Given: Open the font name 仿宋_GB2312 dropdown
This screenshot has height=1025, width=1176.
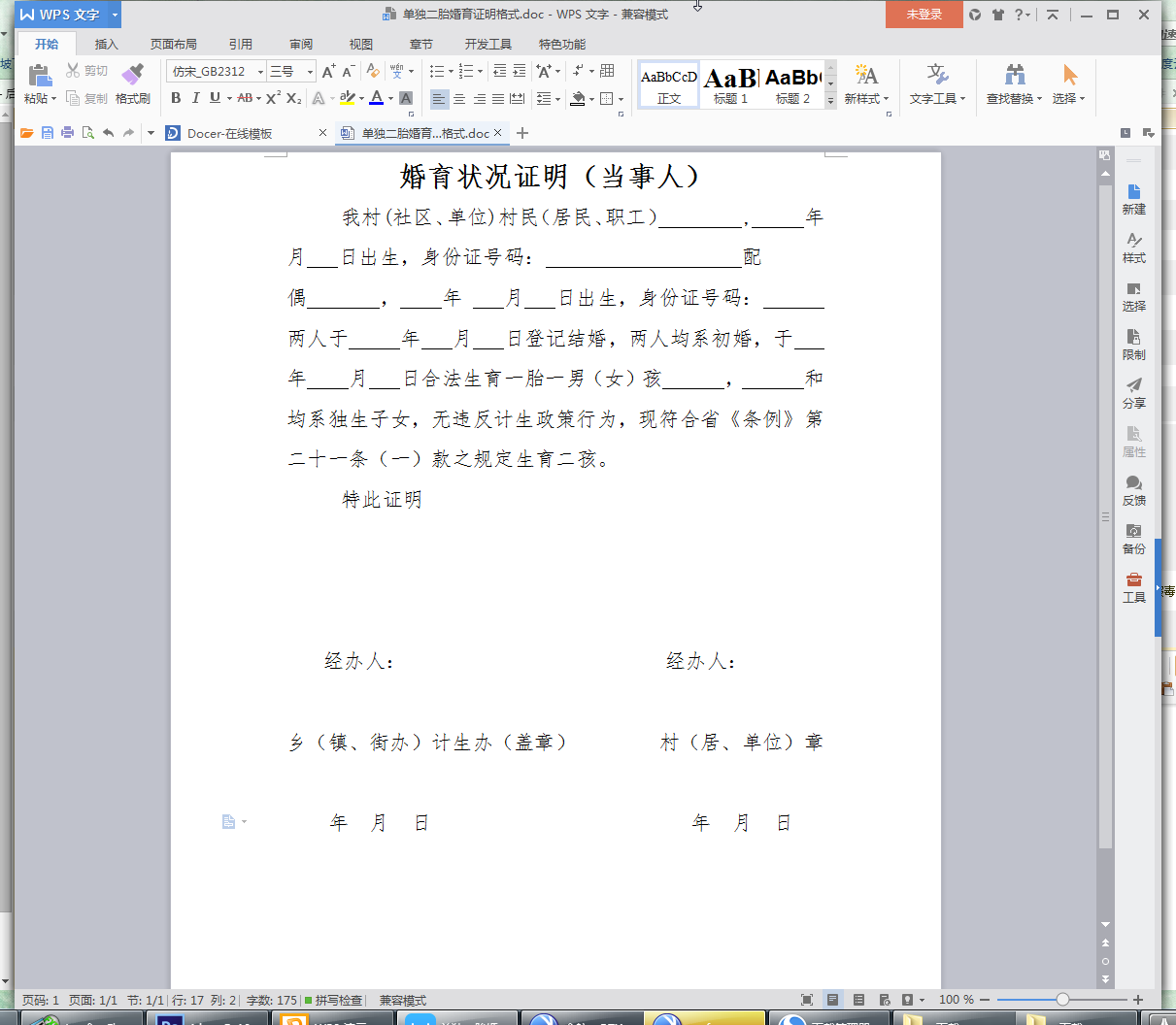Looking at the screenshot, I should 260,71.
